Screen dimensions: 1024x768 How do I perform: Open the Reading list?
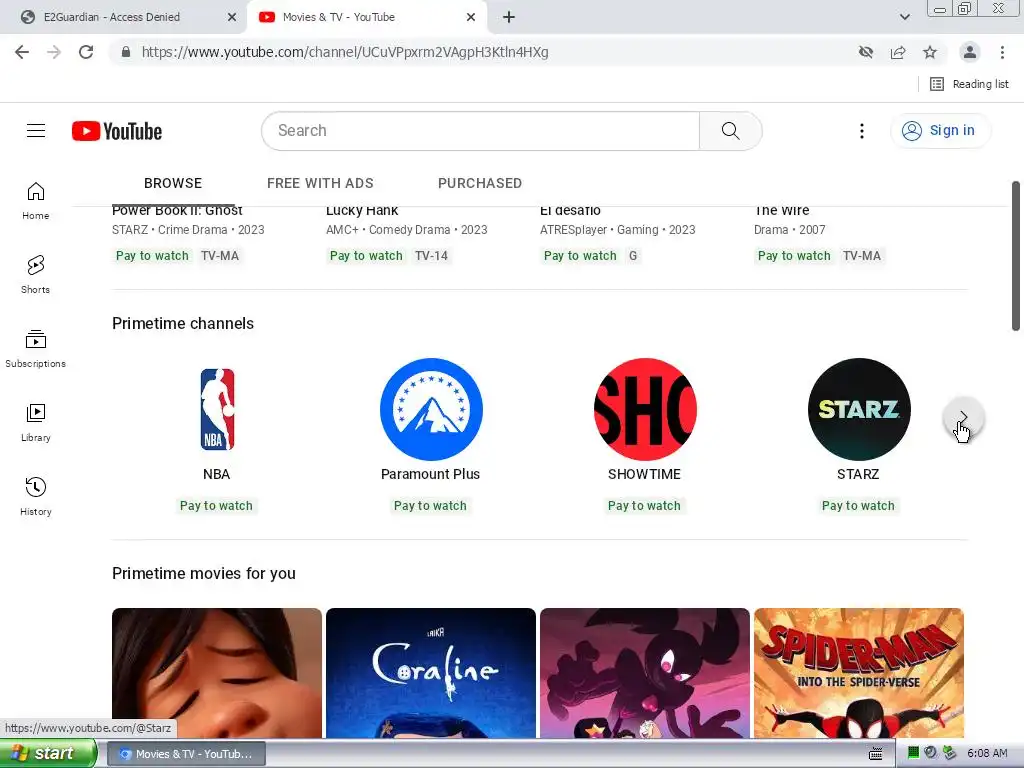pyautogui.click(x=969, y=84)
